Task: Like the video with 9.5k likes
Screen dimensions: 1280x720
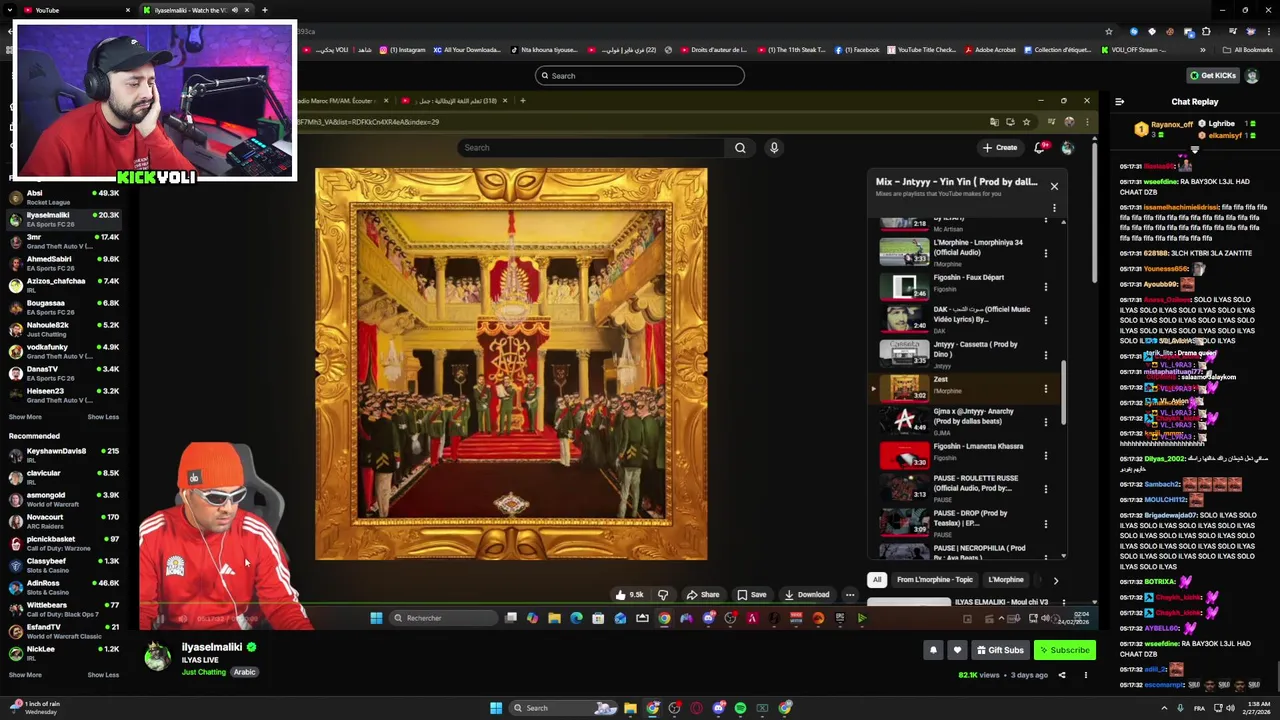Action: (629, 595)
